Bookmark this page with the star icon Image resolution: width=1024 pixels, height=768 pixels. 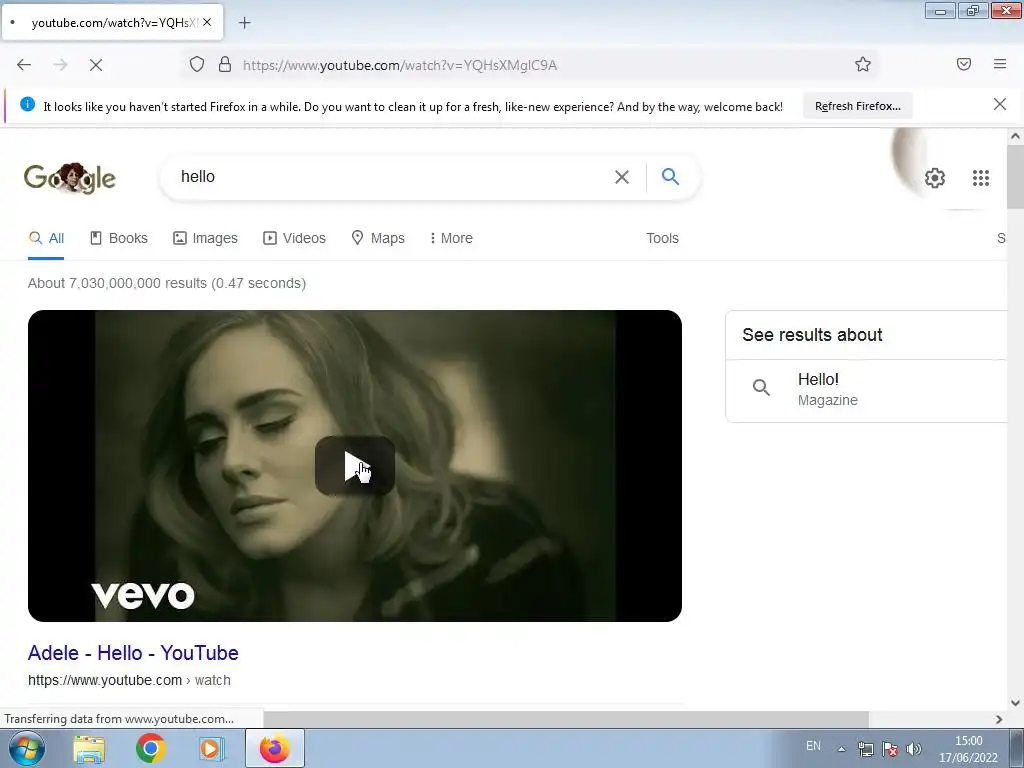click(x=863, y=64)
